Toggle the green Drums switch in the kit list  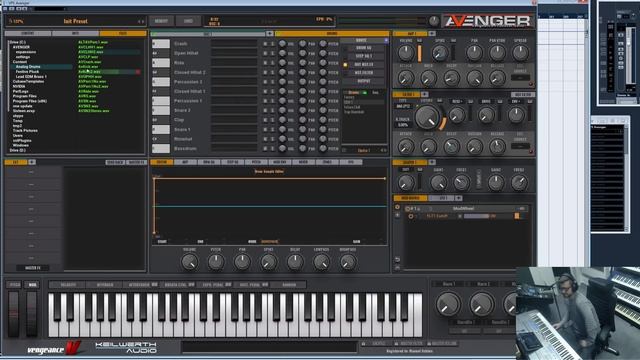pos(365,93)
